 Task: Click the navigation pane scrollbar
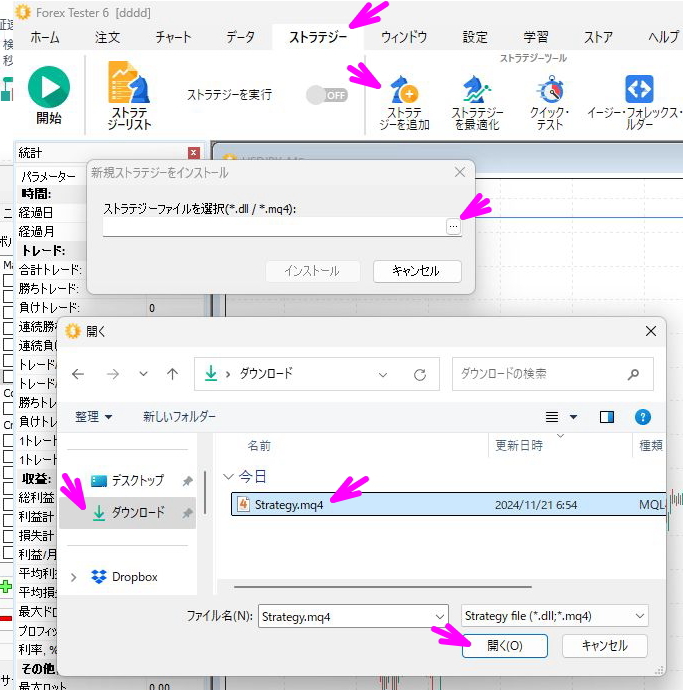(x=205, y=492)
